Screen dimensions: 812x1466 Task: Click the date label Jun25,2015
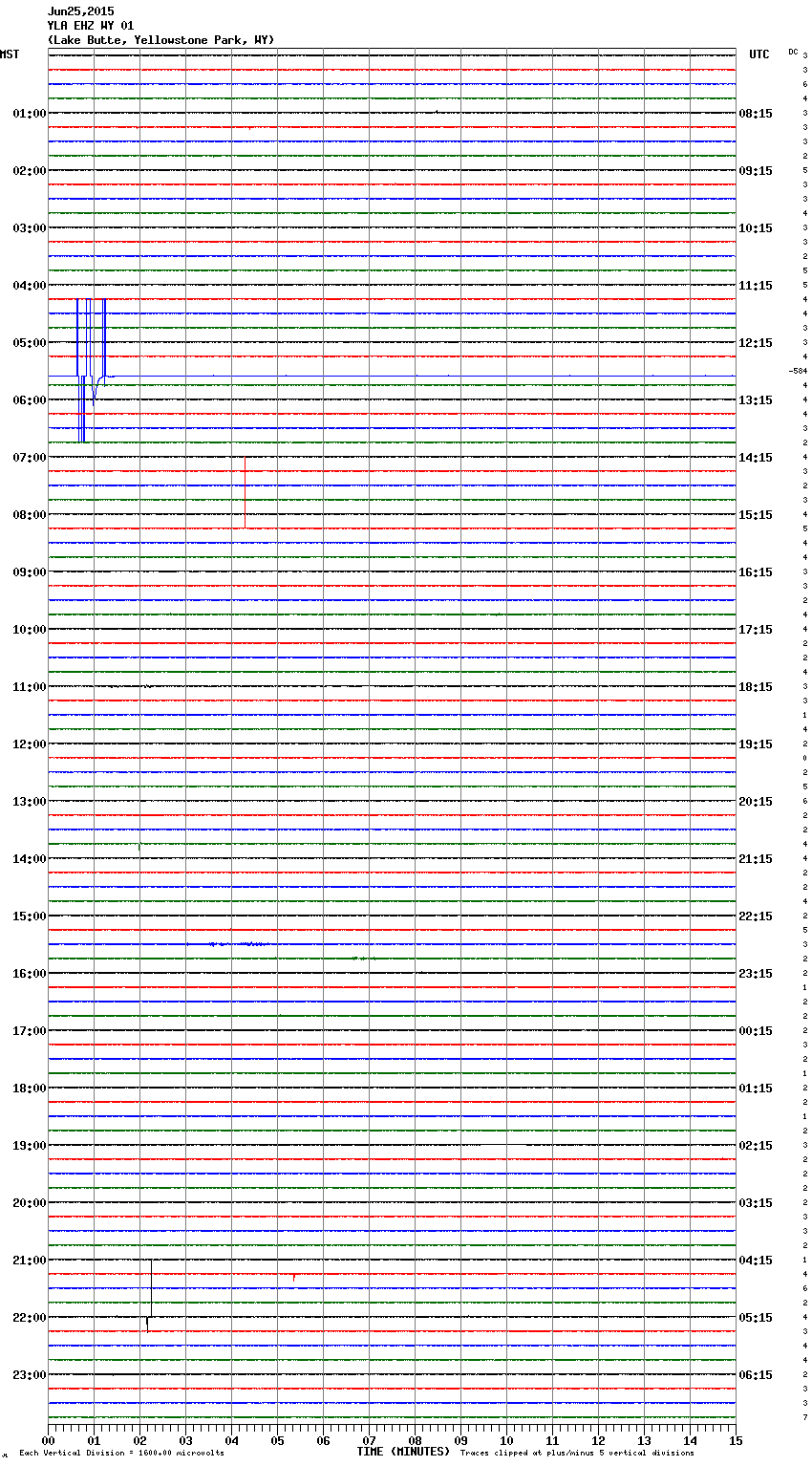pyautogui.click(x=80, y=11)
